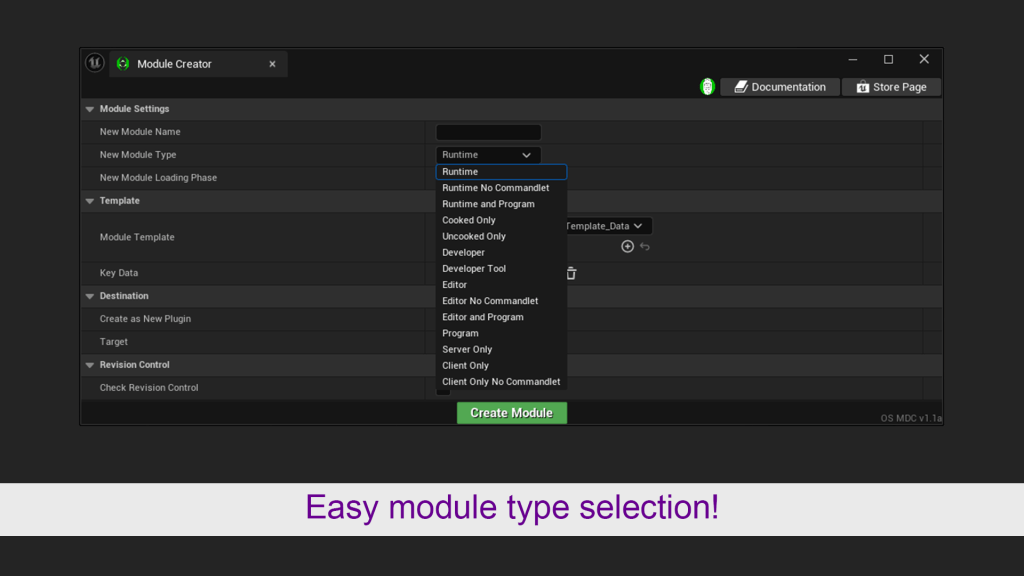Maximize the Module Creator window
The height and width of the screenshot is (576, 1024).
click(x=888, y=60)
